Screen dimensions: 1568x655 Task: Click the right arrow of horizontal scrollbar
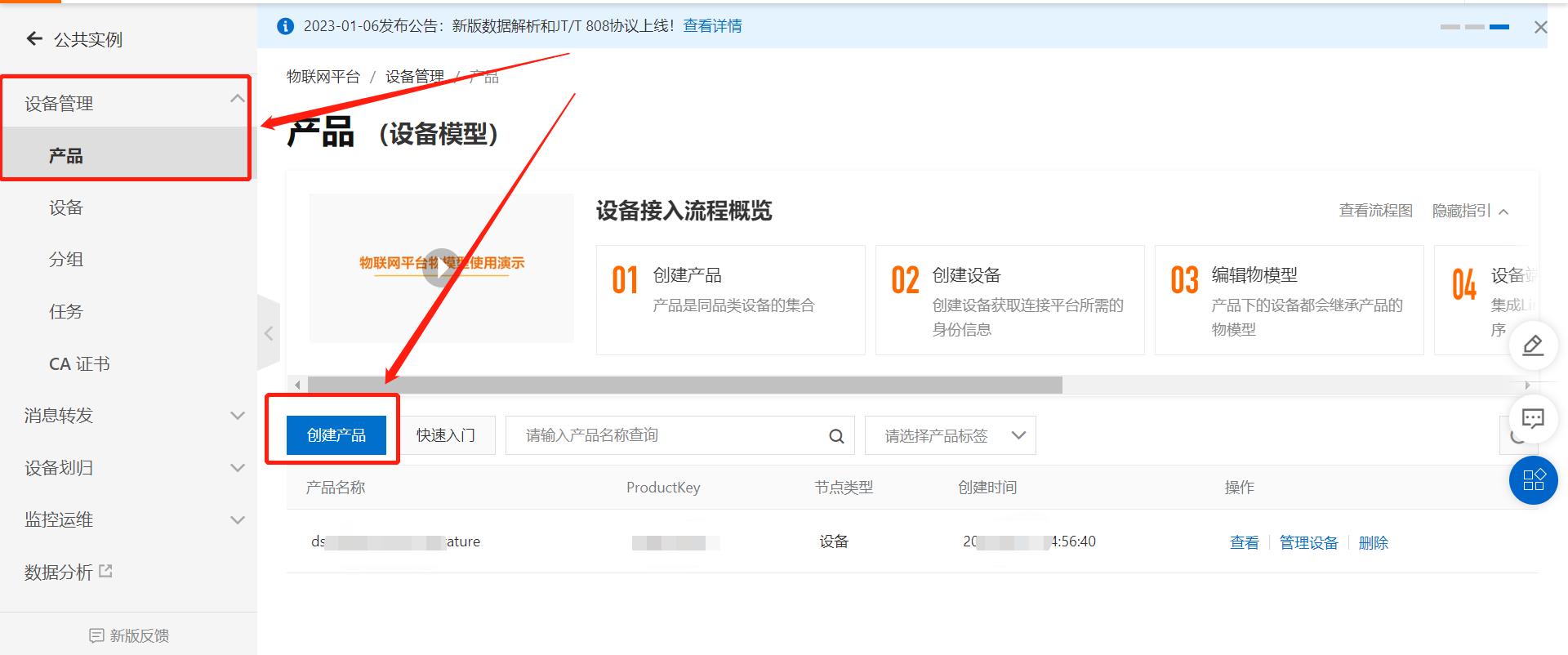click(1527, 385)
